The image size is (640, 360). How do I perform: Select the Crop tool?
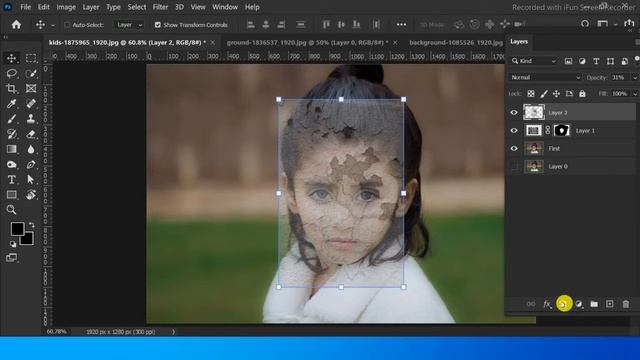tap(11, 89)
